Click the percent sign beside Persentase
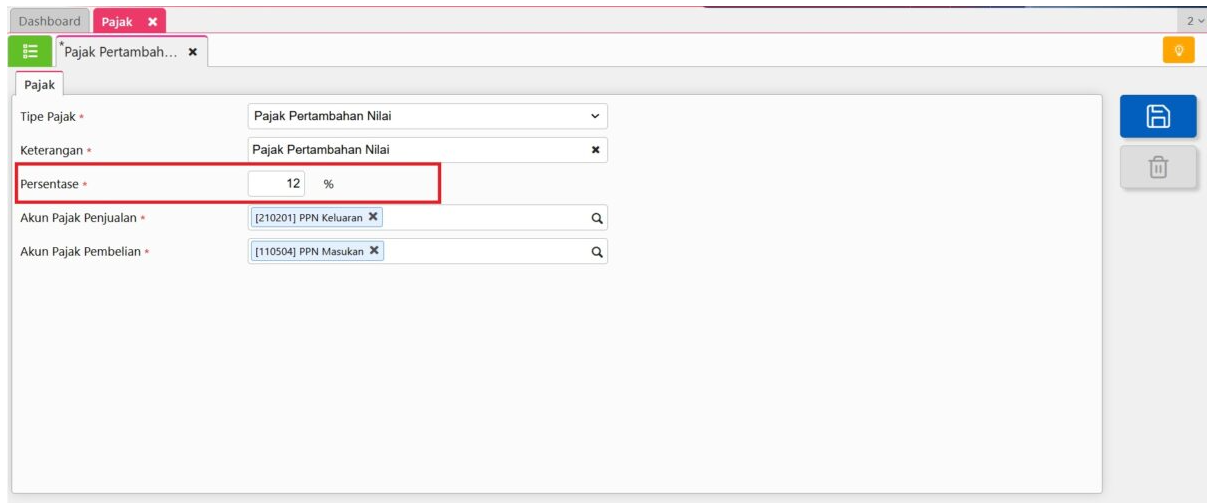 click(328, 184)
